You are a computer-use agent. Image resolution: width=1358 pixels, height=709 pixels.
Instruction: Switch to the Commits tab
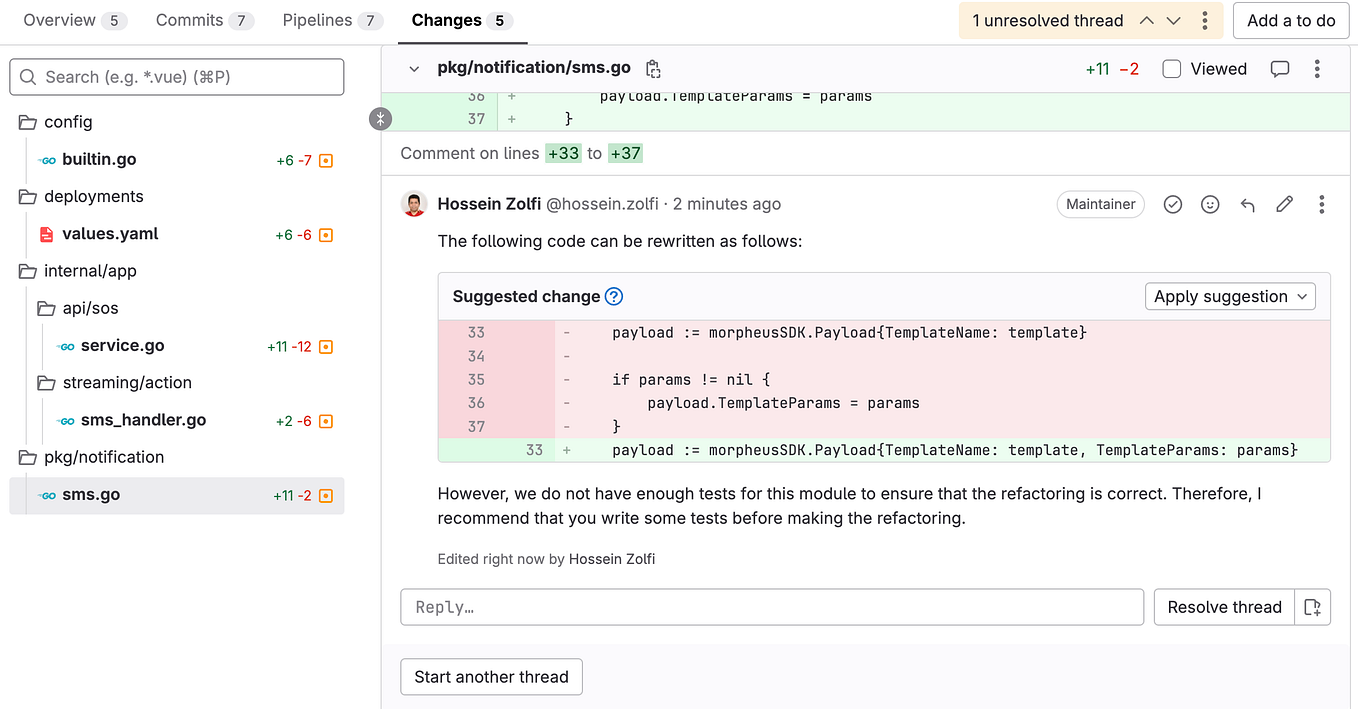pyautogui.click(x=188, y=20)
